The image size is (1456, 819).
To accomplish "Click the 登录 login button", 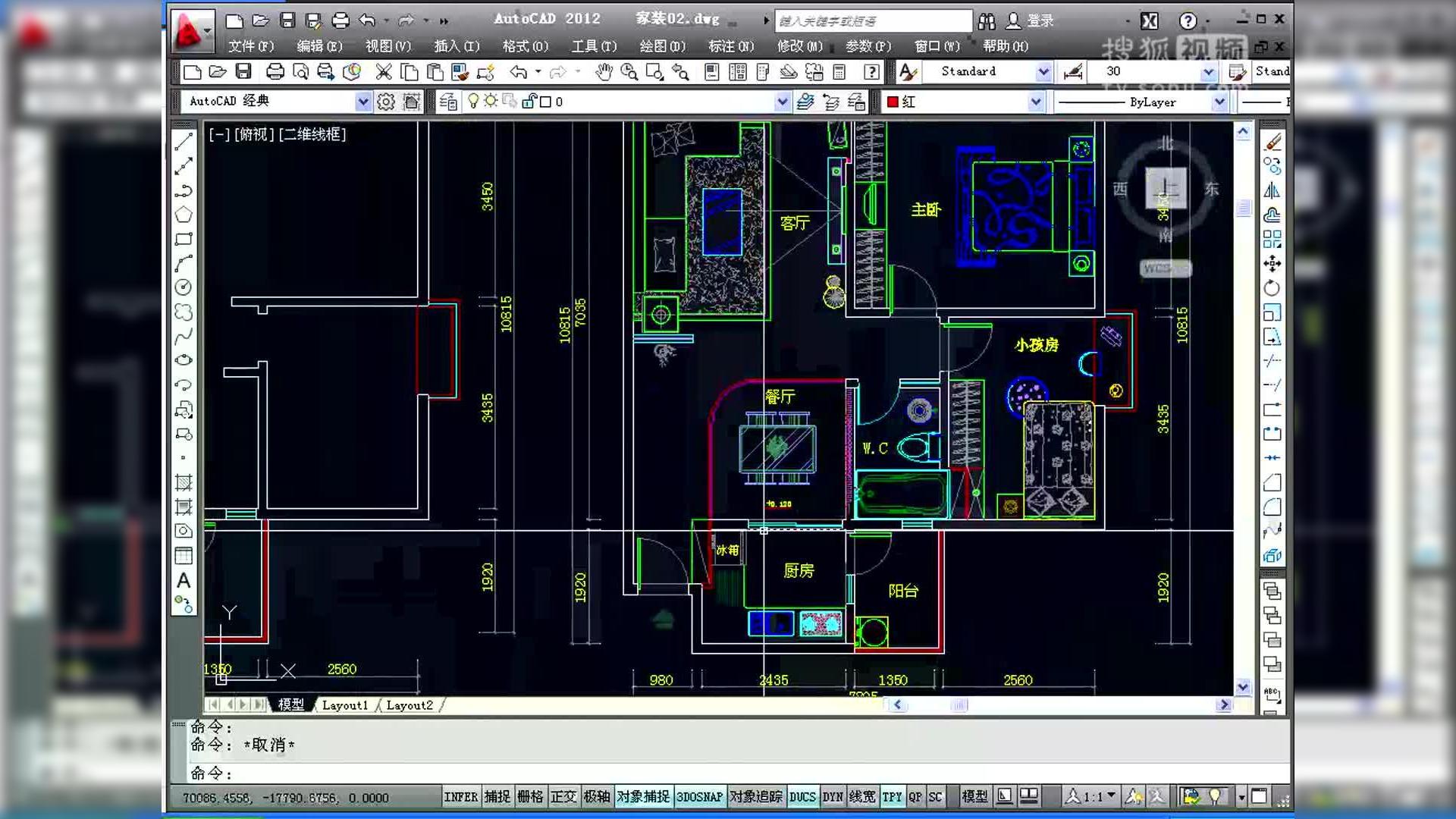I will coord(1040,20).
